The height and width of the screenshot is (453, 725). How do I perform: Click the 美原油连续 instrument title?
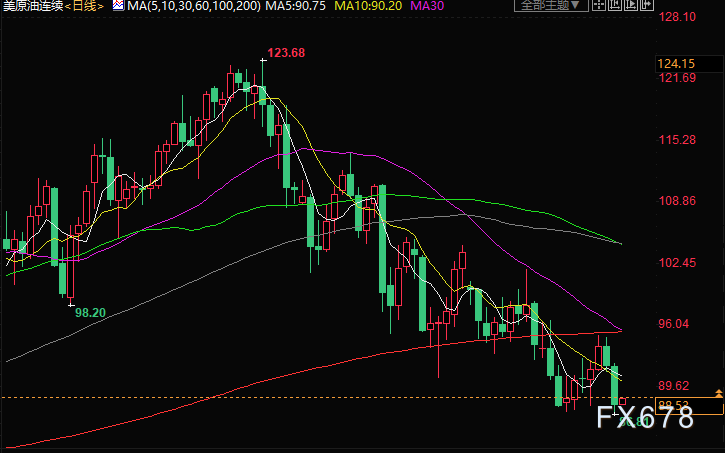point(32,6)
